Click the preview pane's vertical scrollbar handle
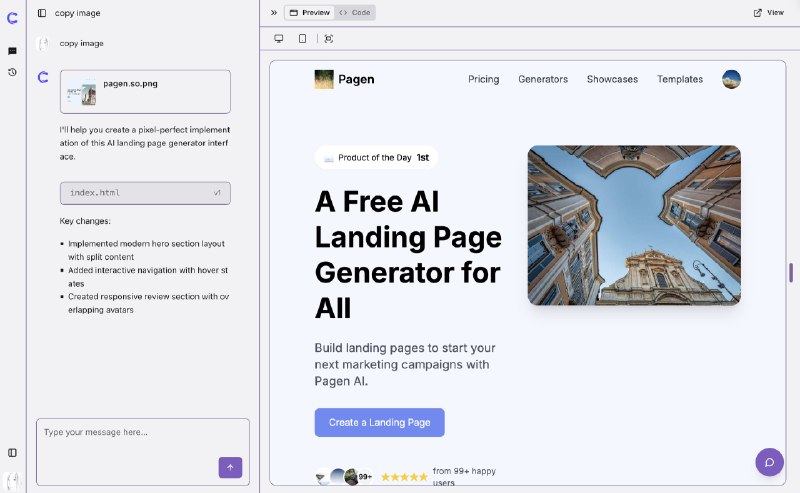Viewport: 800px width, 493px height. click(x=791, y=273)
